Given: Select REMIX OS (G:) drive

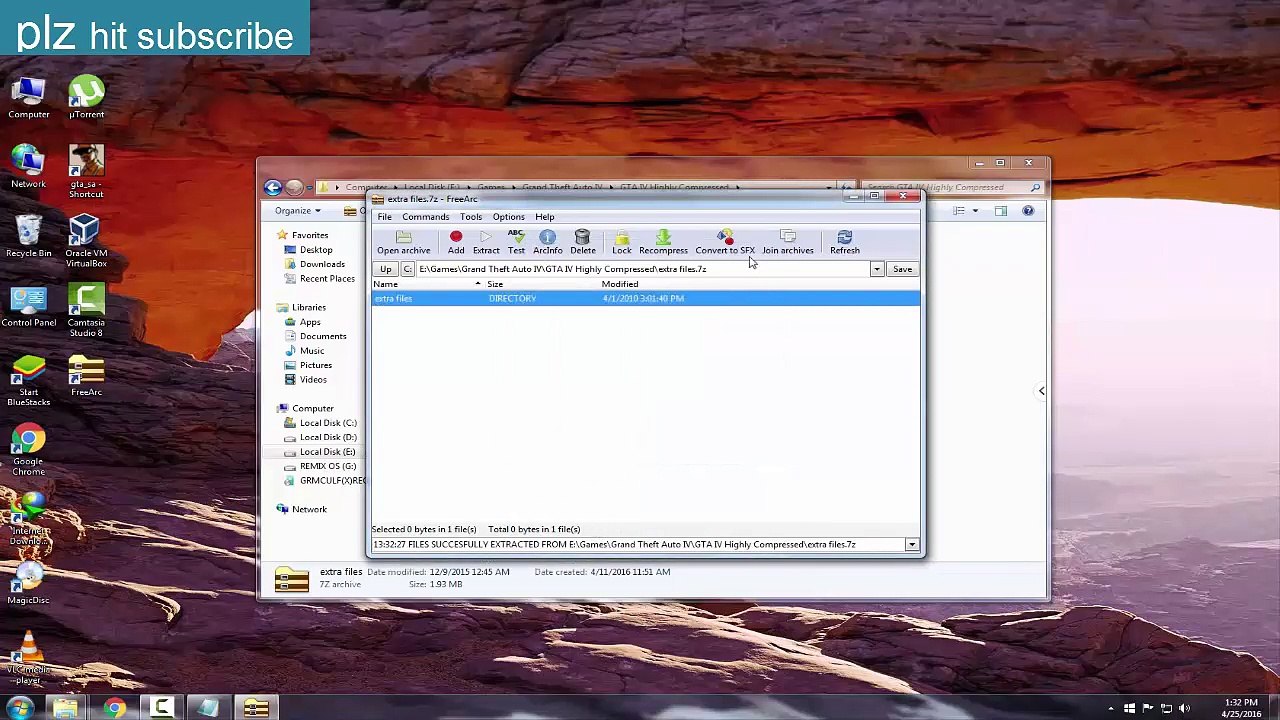Looking at the screenshot, I should [328, 466].
